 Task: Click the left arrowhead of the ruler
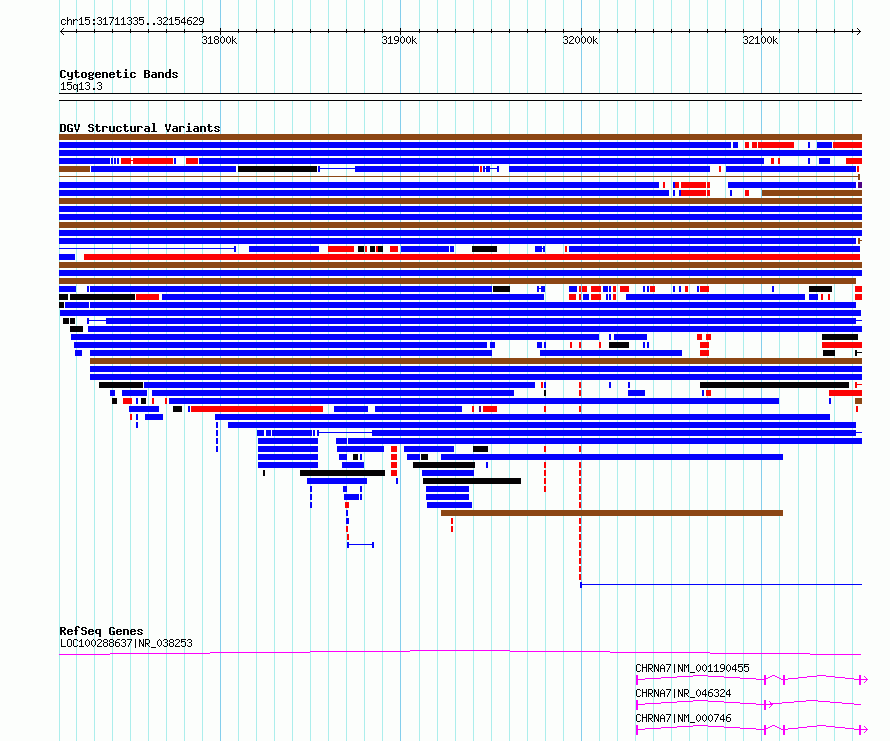click(62, 31)
